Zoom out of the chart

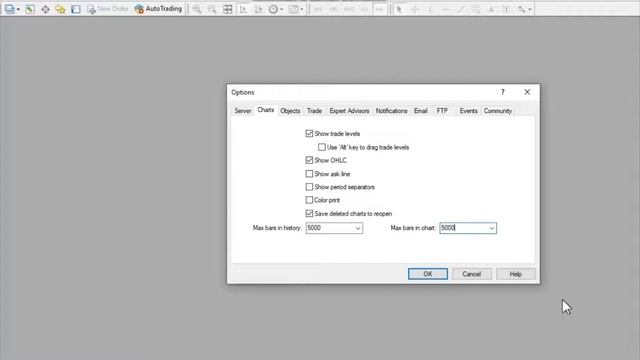coord(212,9)
